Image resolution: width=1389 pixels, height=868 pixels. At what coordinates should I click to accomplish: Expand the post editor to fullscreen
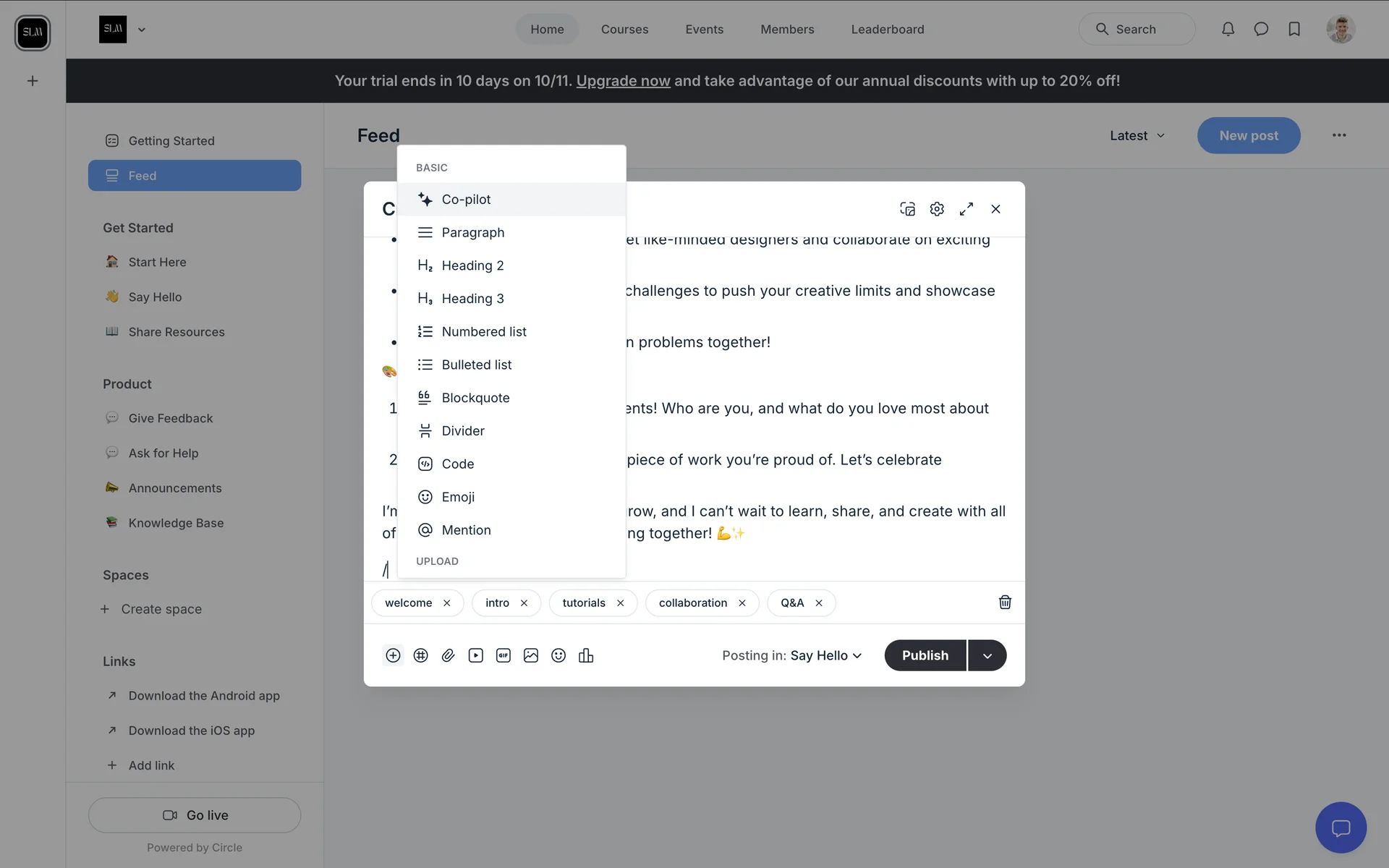click(967, 209)
